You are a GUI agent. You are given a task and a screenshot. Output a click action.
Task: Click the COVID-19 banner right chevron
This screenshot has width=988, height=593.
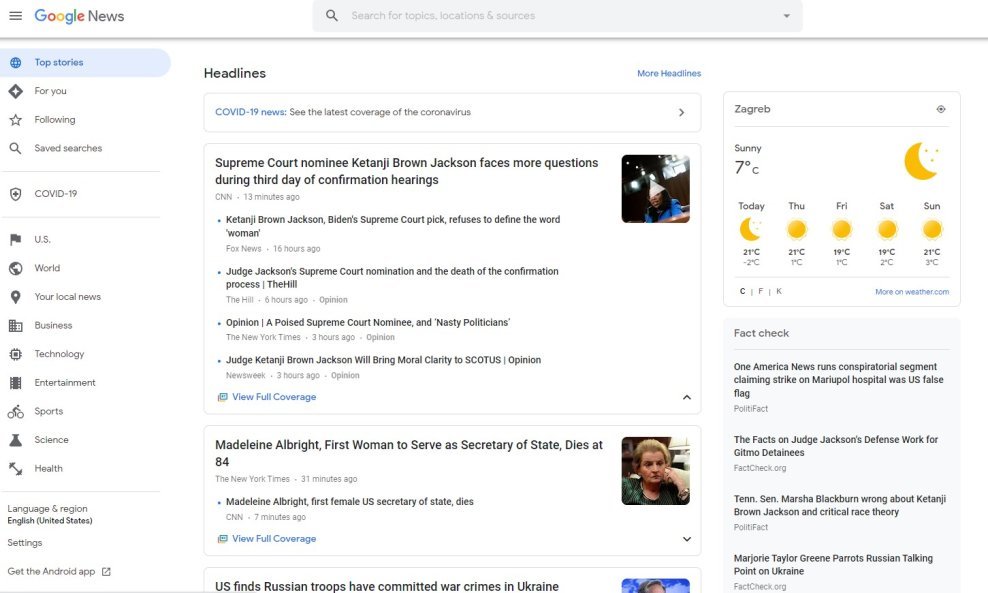tap(681, 112)
